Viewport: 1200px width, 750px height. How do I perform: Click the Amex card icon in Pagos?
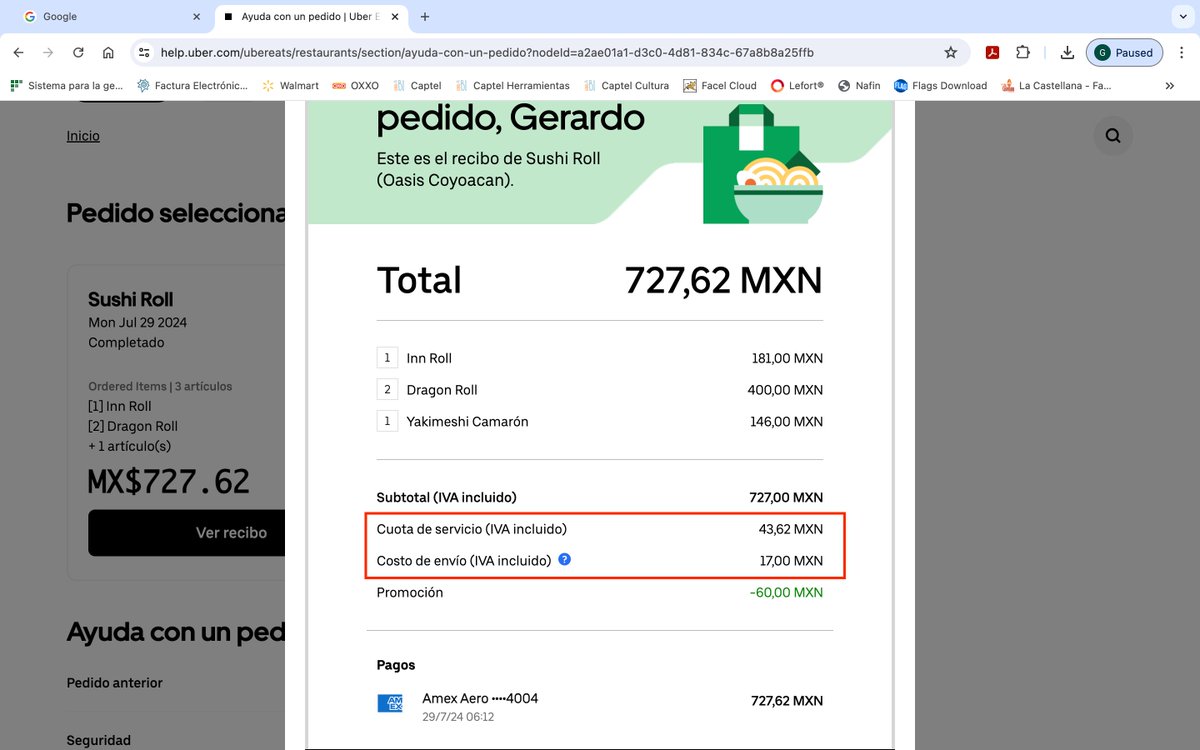390,703
